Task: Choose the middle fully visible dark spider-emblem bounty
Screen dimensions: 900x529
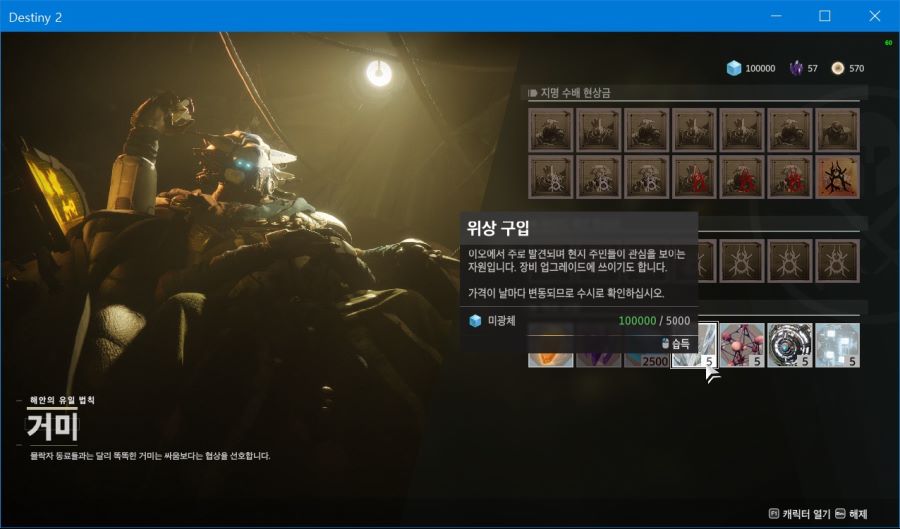Action: pos(790,261)
